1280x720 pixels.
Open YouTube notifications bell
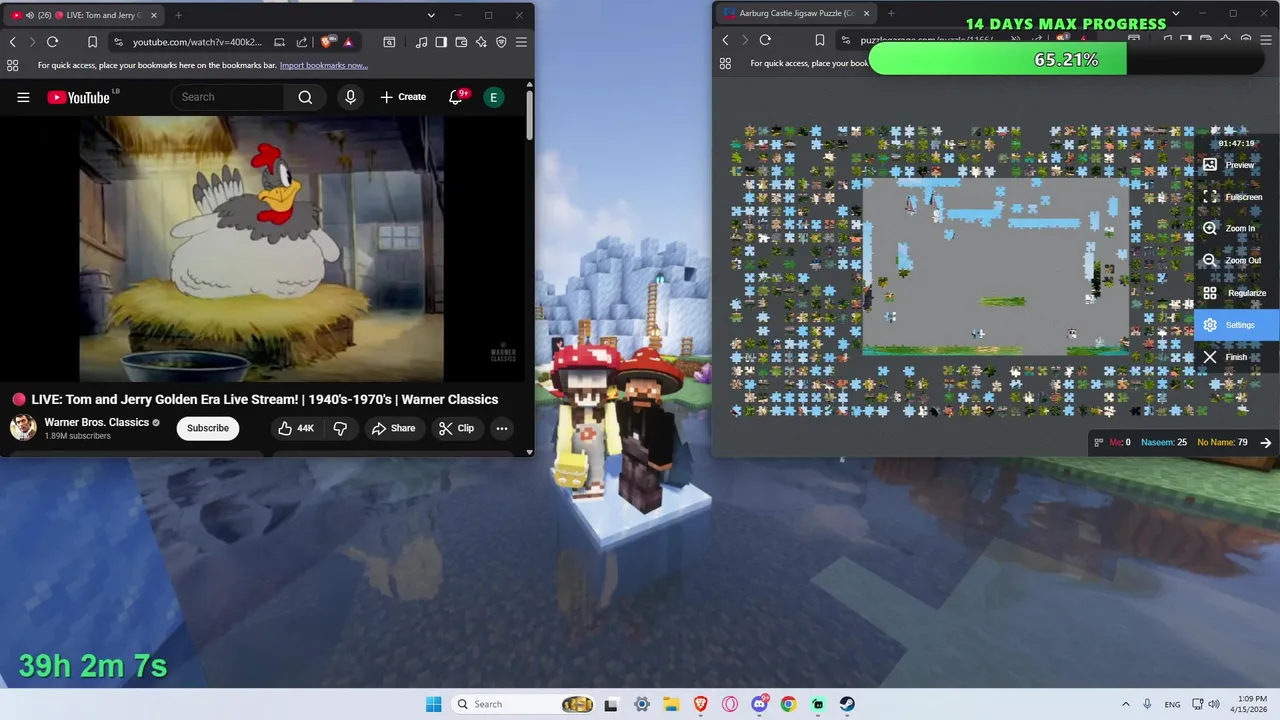tap(457, 97)
